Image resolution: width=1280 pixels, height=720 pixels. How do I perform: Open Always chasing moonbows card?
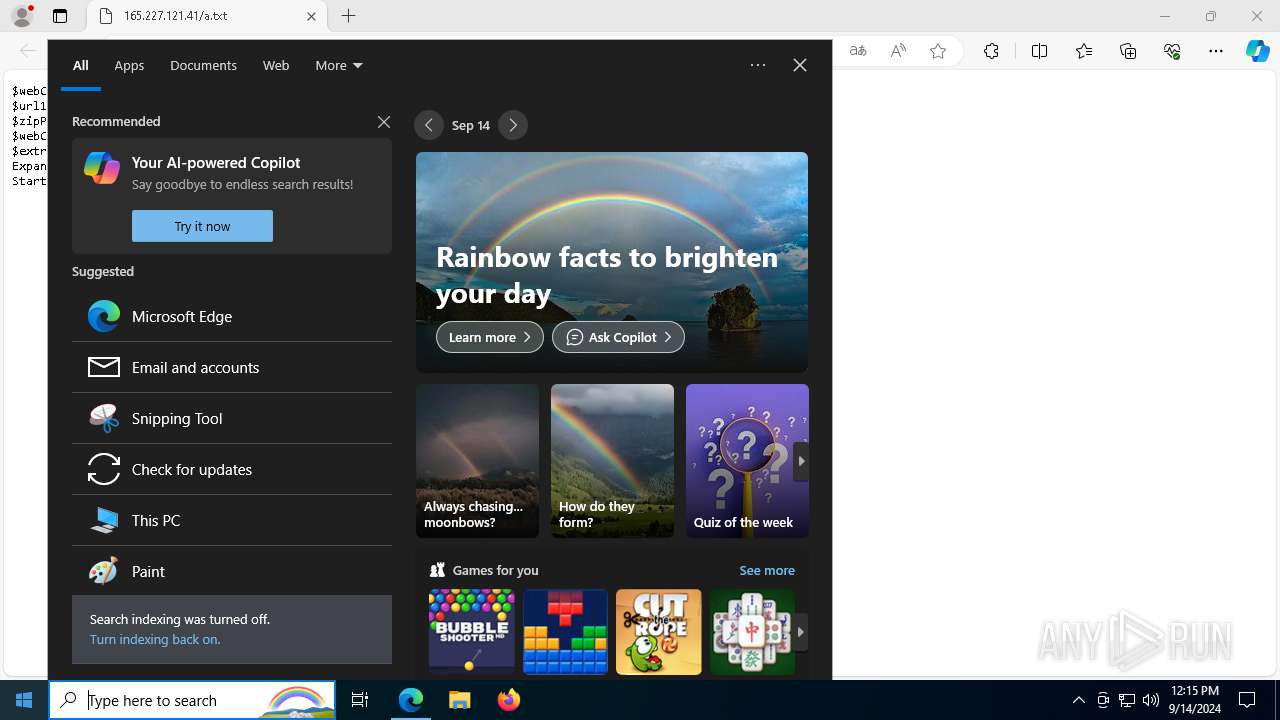click(x=477, y=461)
